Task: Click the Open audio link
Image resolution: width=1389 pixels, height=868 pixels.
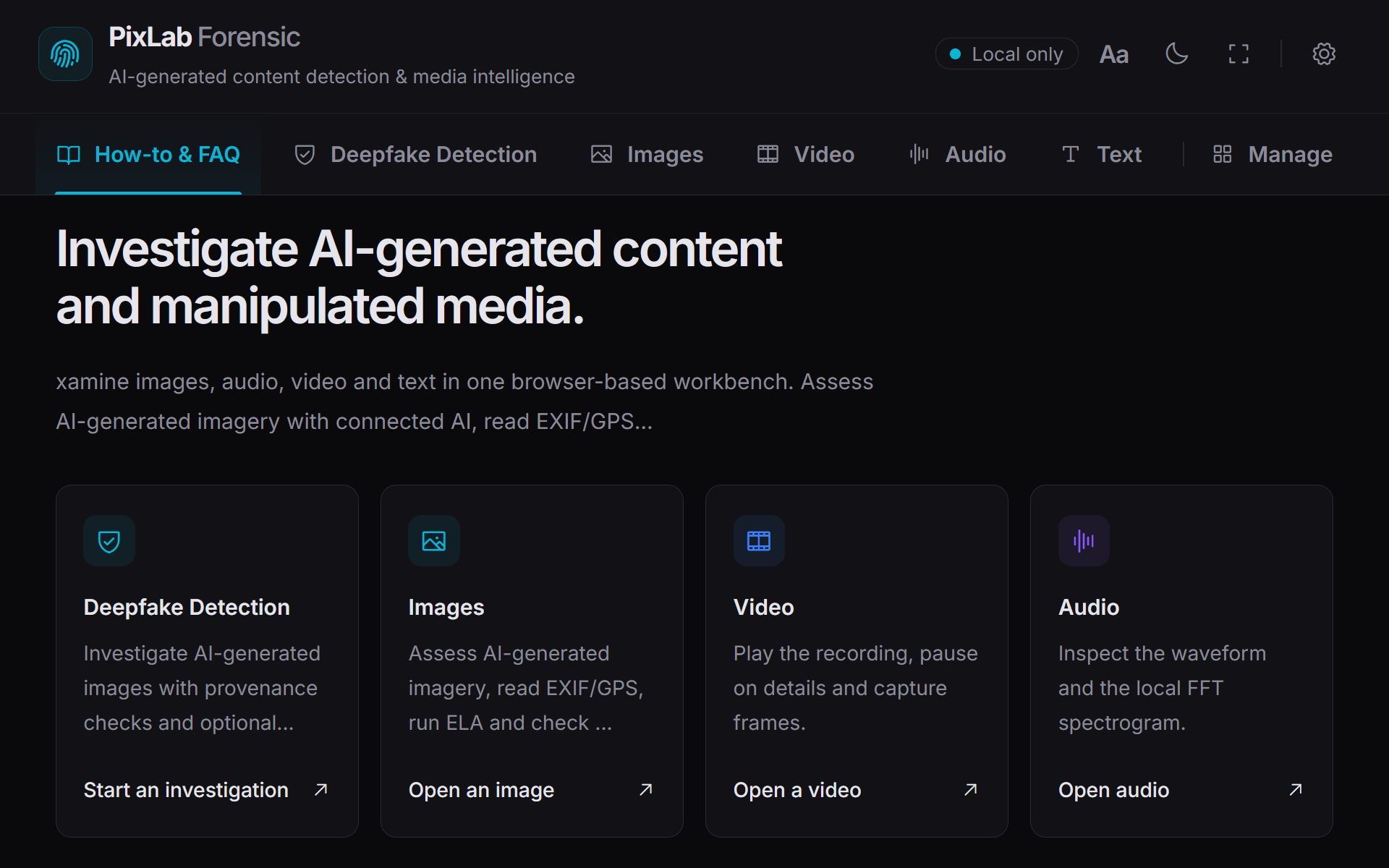Action: click(x=1113, y=790)
